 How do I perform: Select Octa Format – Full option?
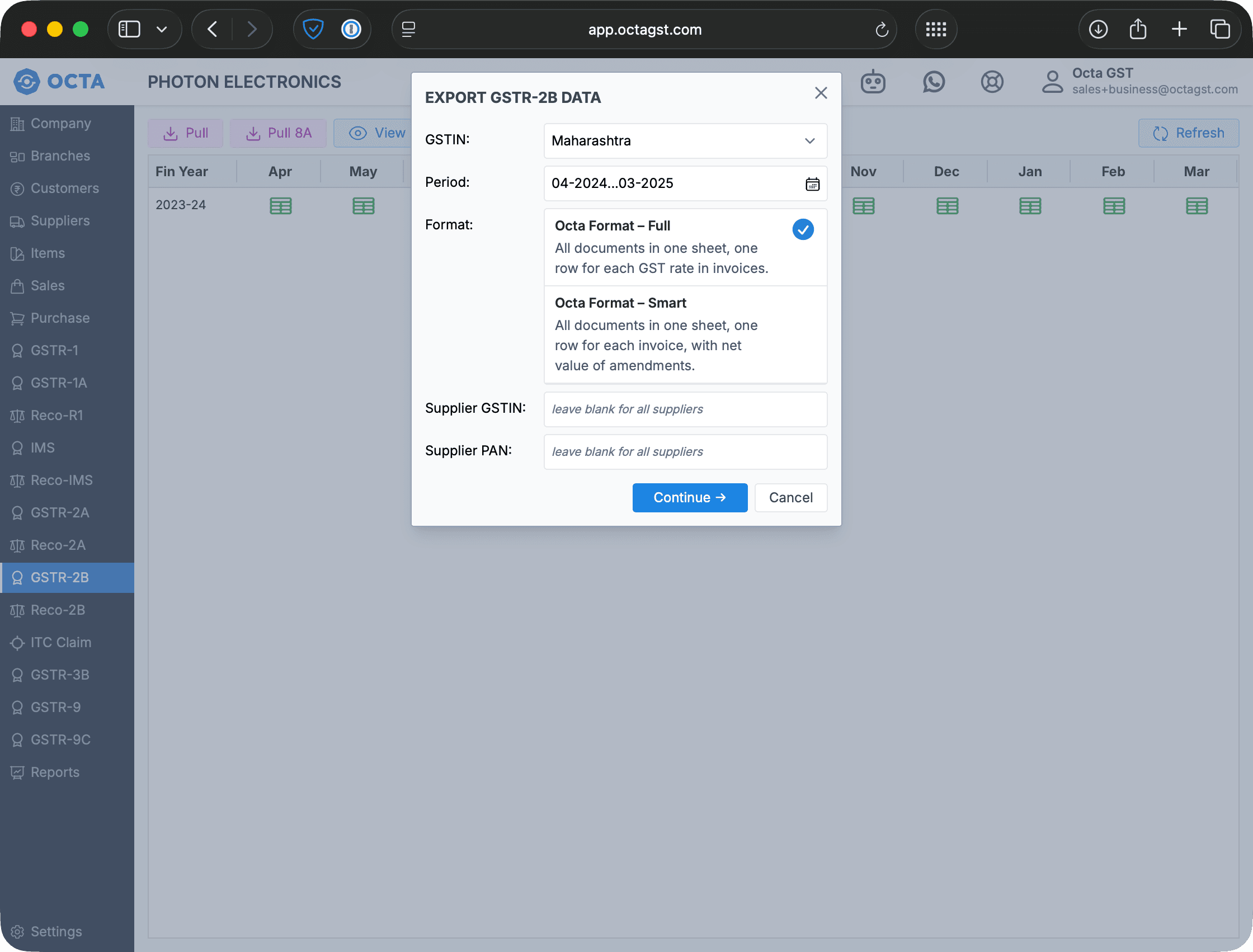coord(685,247)
